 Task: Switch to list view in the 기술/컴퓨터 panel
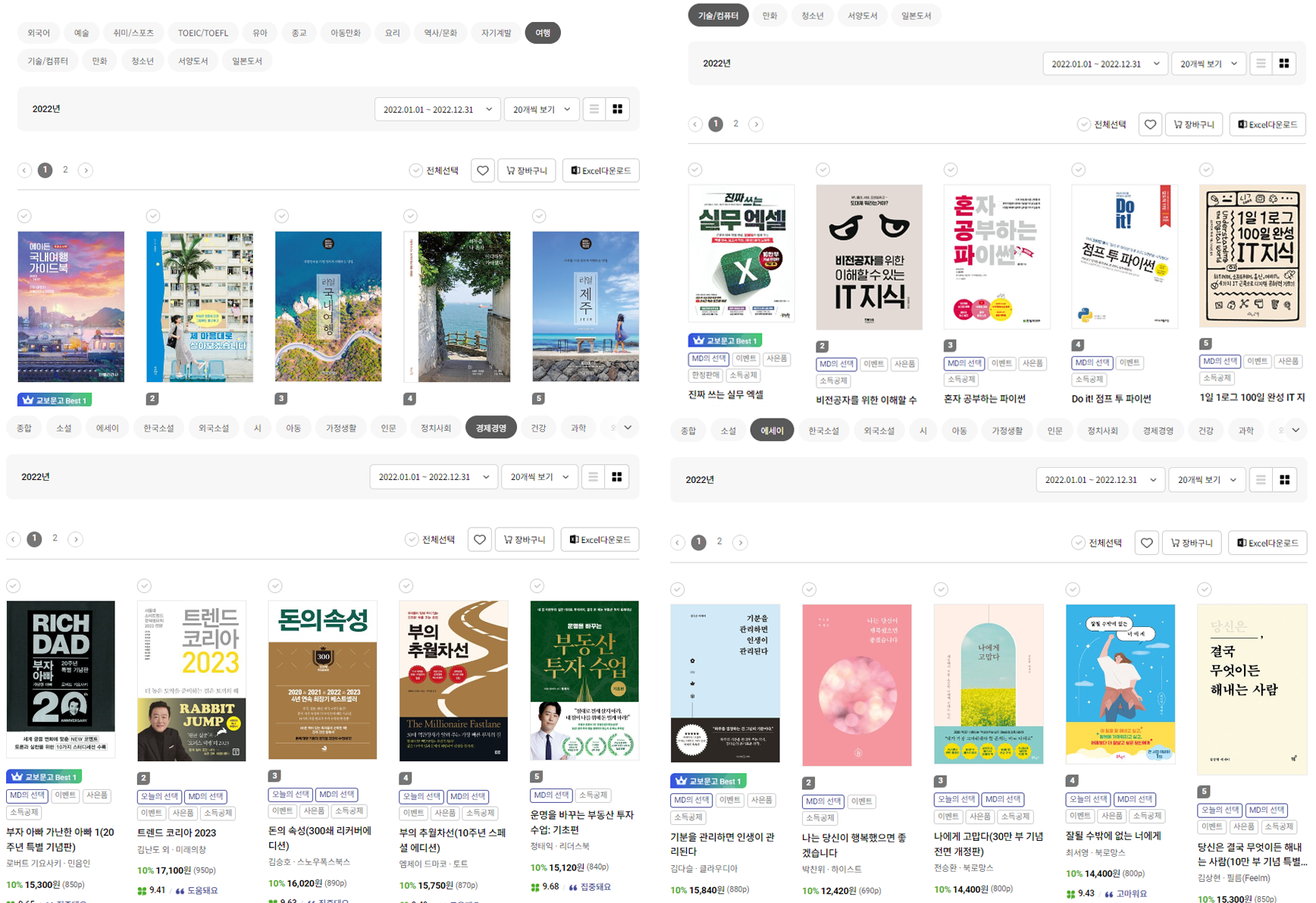[1261, 64]
